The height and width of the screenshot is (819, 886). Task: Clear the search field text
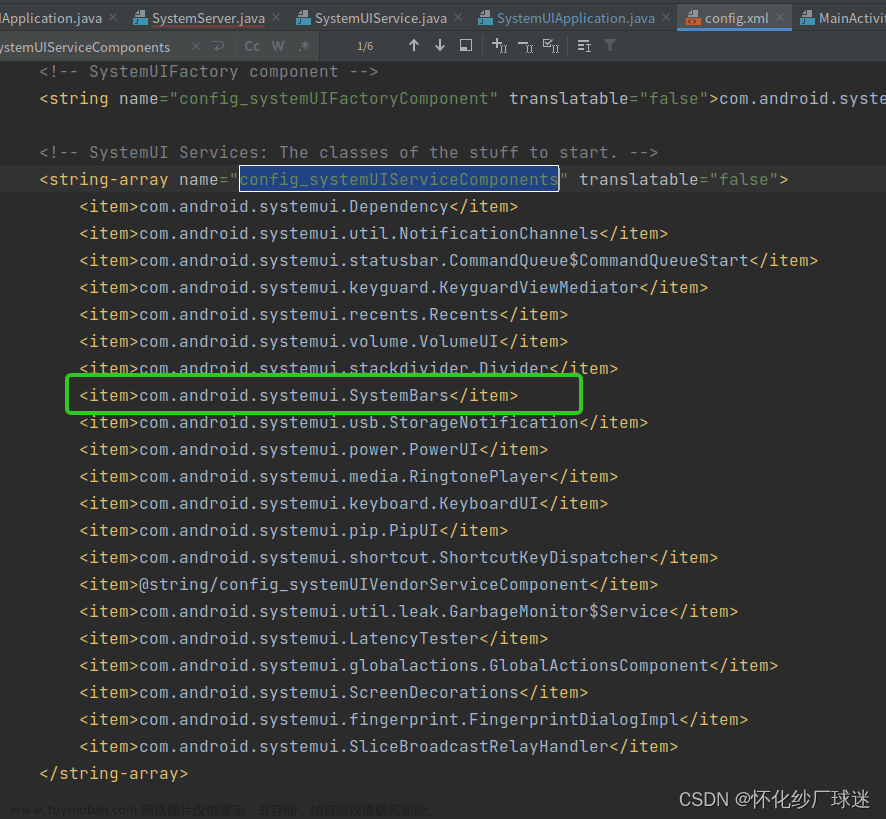[x=196, y=46]
